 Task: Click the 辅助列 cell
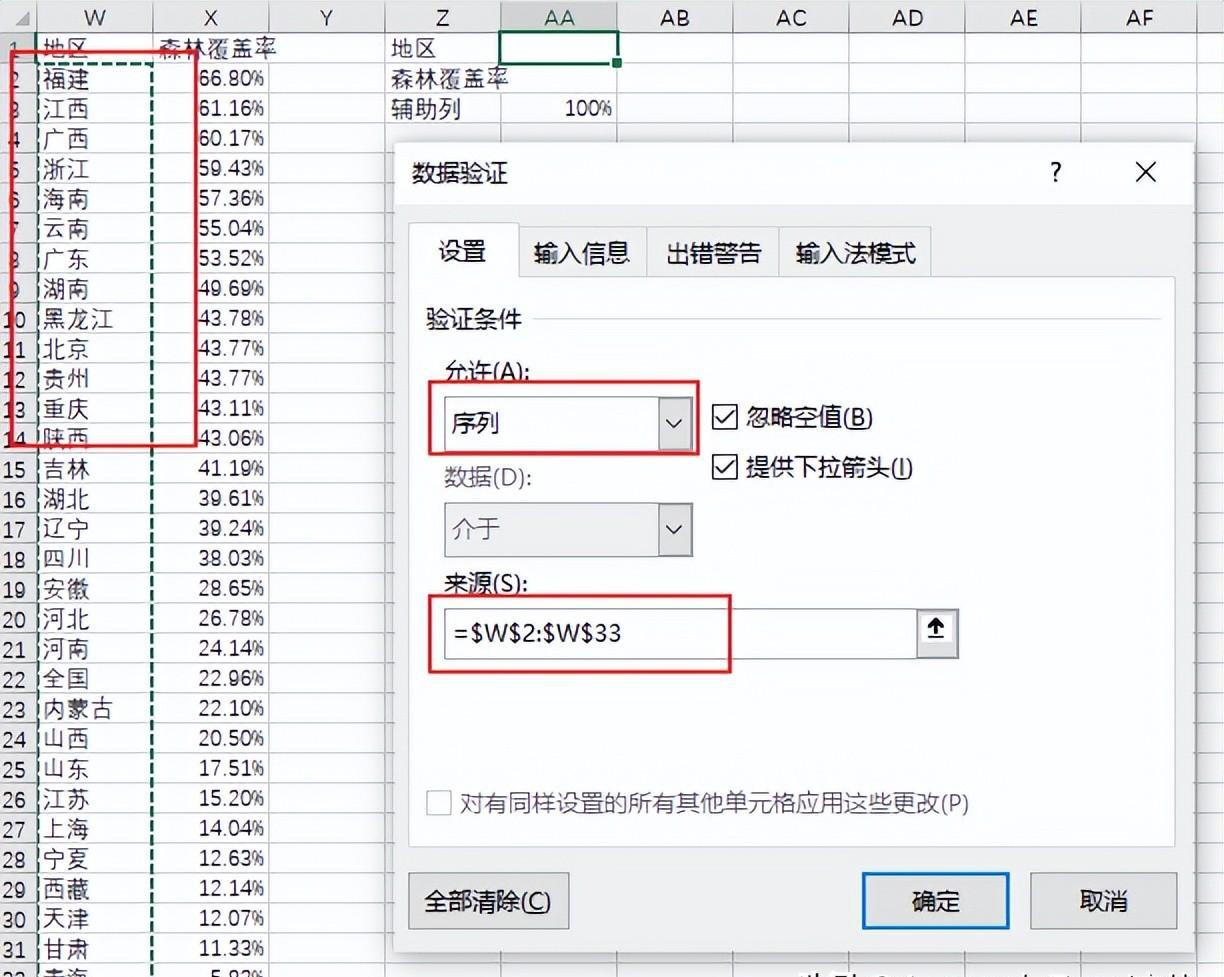coord(443,108)
